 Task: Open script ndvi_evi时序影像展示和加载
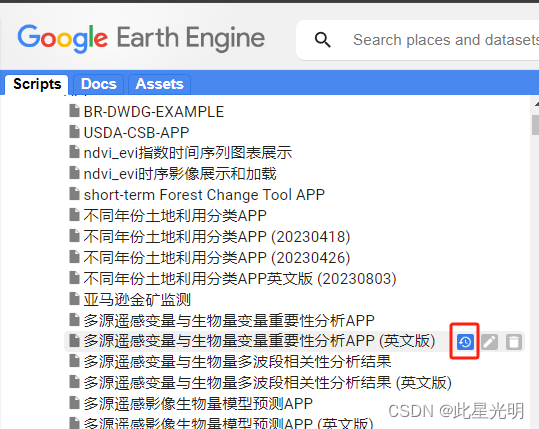[x=180, y=174]
